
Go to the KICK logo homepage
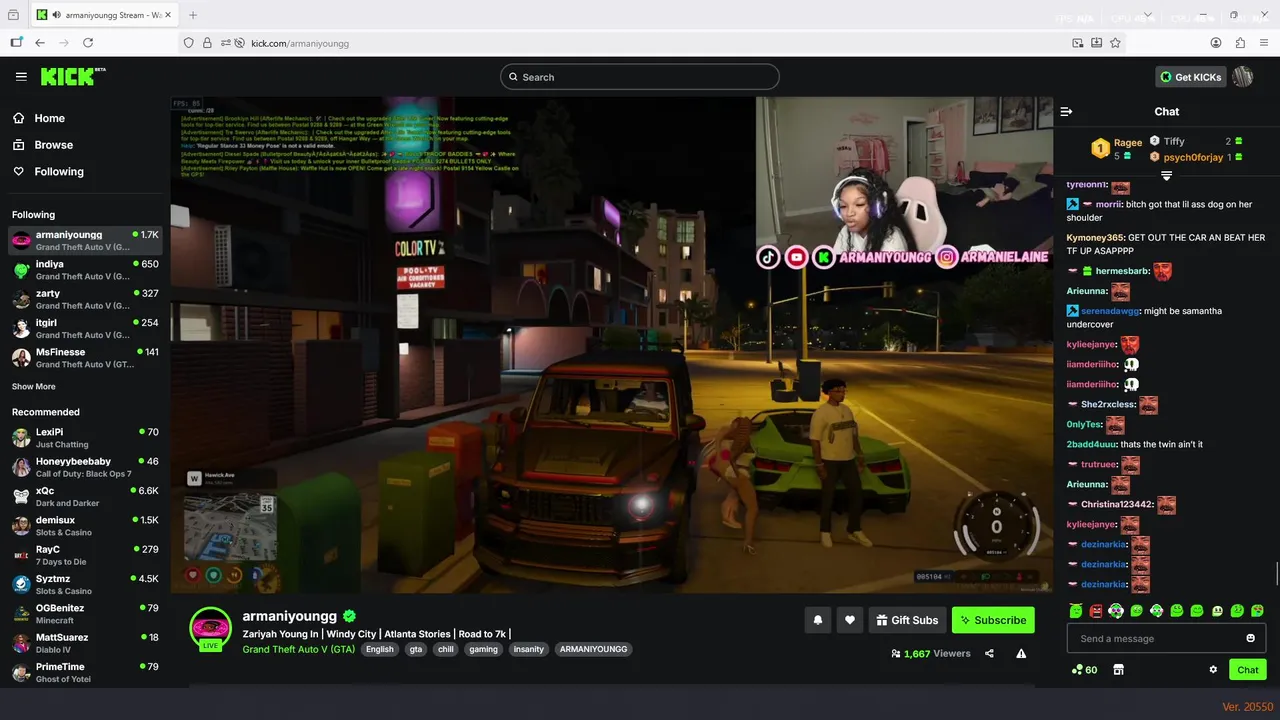72,77
